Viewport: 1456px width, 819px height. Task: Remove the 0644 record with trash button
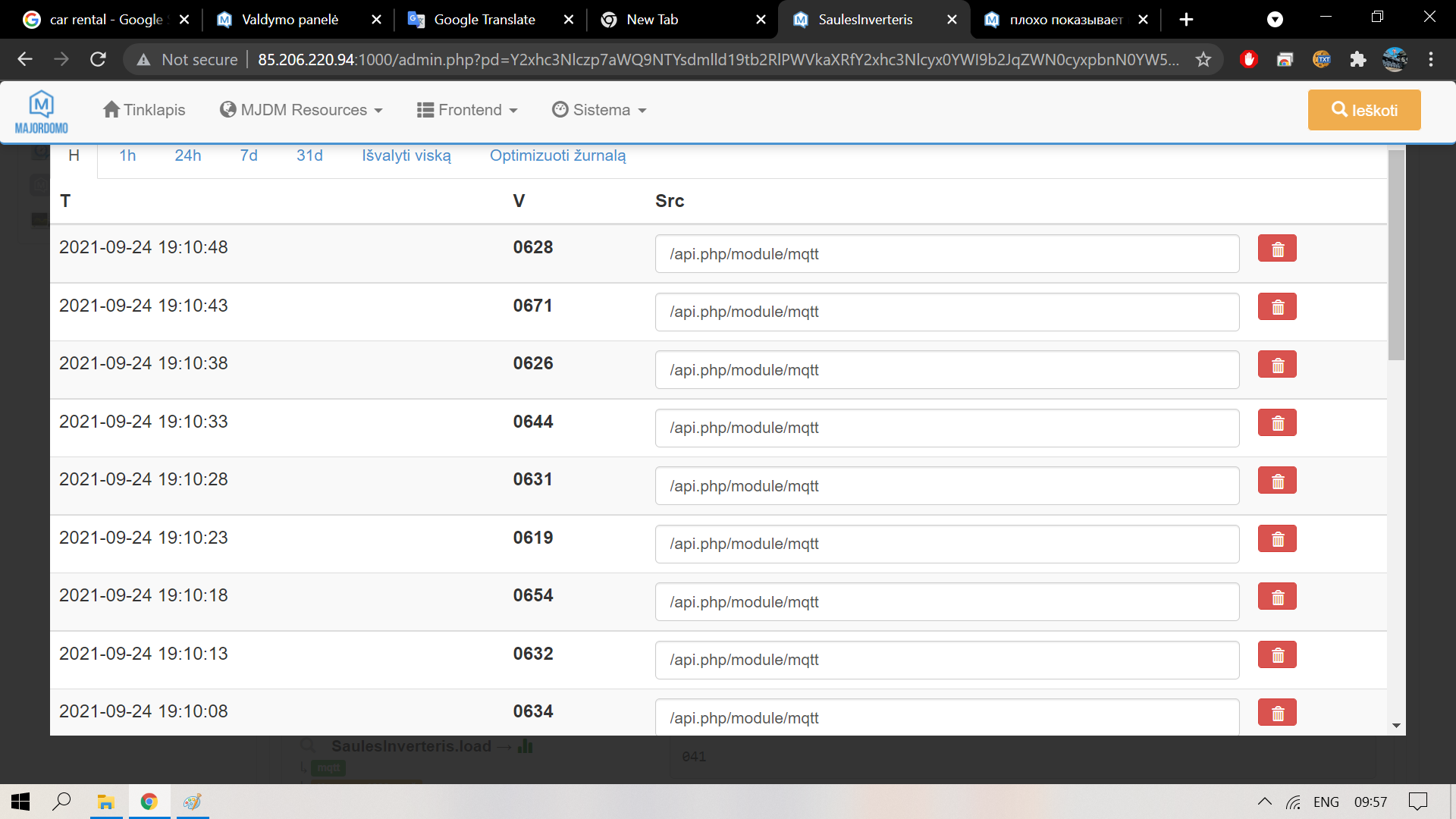1277,423
